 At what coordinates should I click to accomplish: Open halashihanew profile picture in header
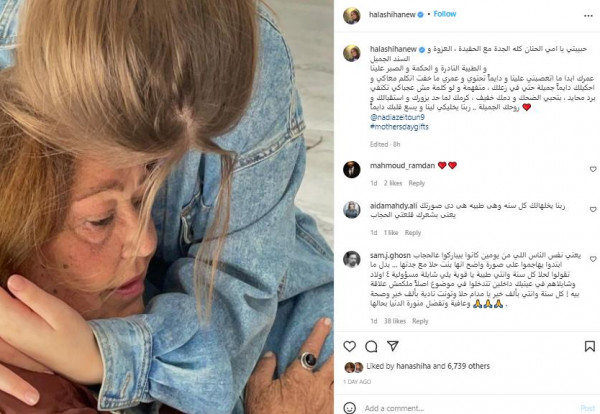(351, 16)
